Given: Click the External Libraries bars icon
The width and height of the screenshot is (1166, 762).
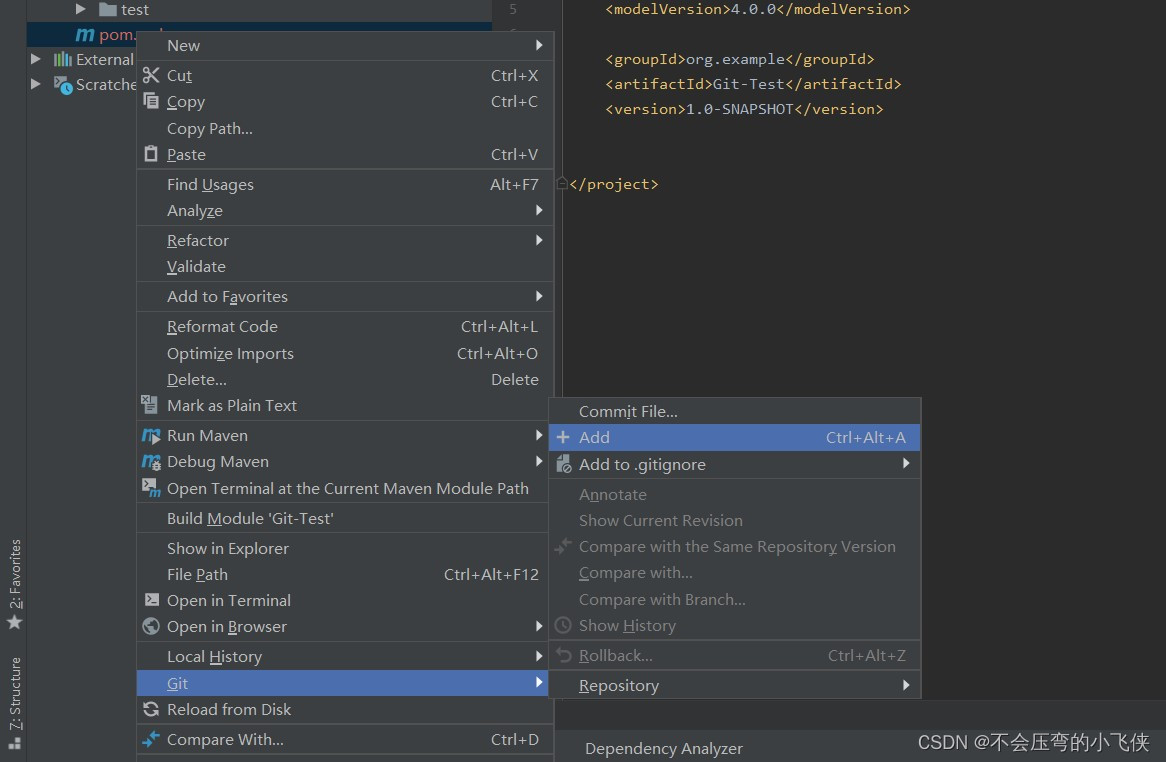Looking at the screenshot, I should [62, 59].
